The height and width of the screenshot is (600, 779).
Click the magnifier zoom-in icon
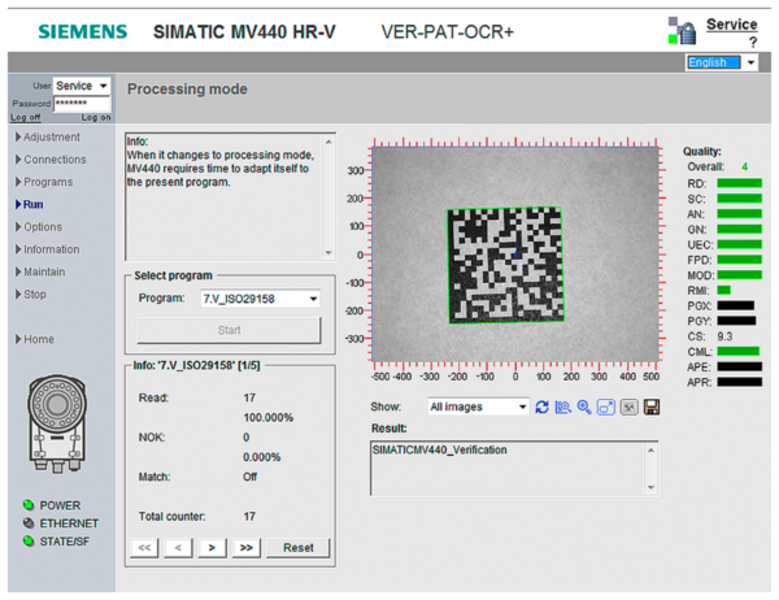pyautogui.click(x=584, y=407)
